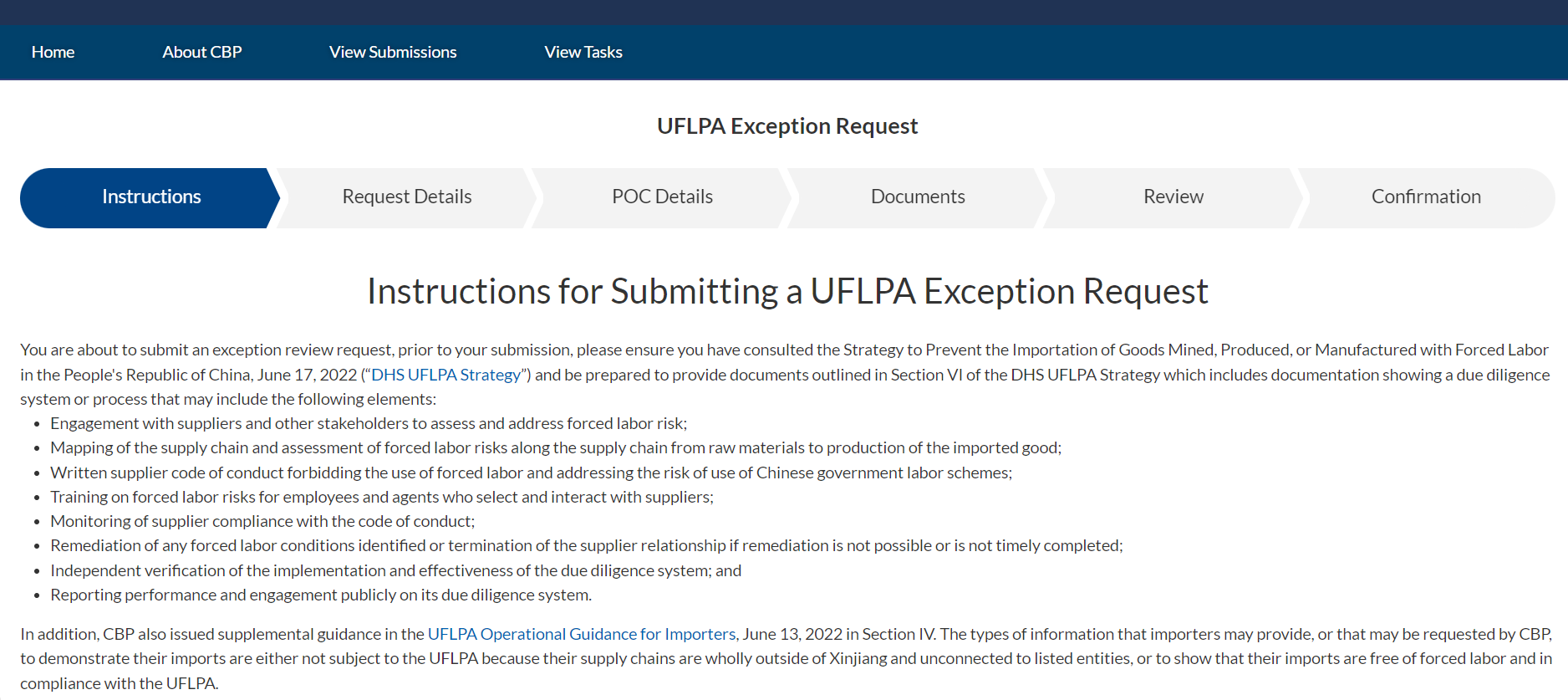Go to the Review step
This screenshot has height=700, width=1568.
pos(1173,197)
